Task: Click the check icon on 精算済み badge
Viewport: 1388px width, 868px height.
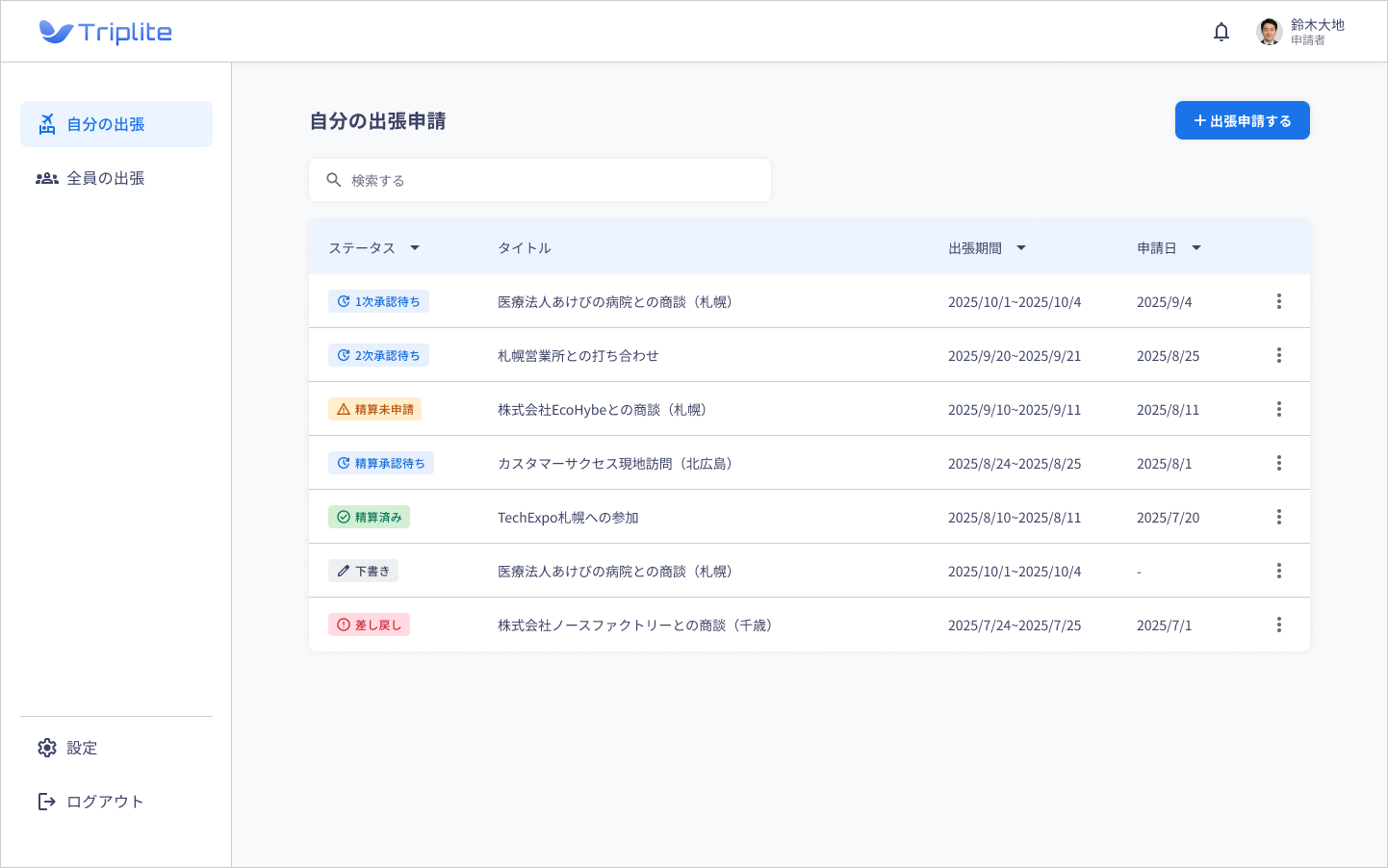Action: (x=344, y=517)
